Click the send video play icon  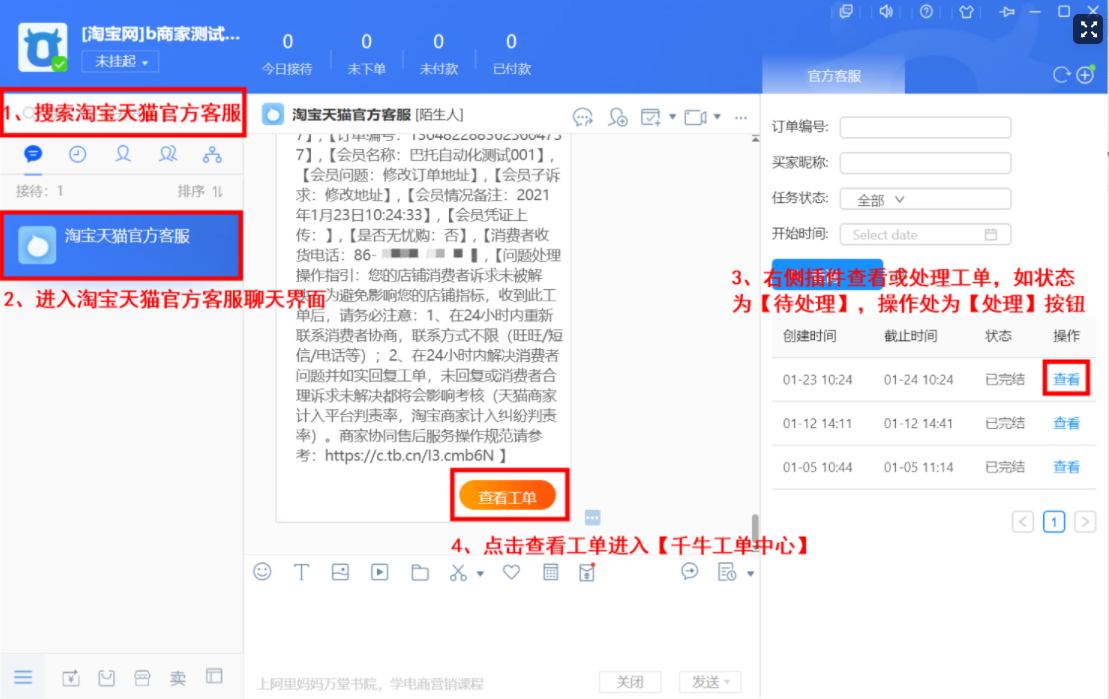[380, 572]
